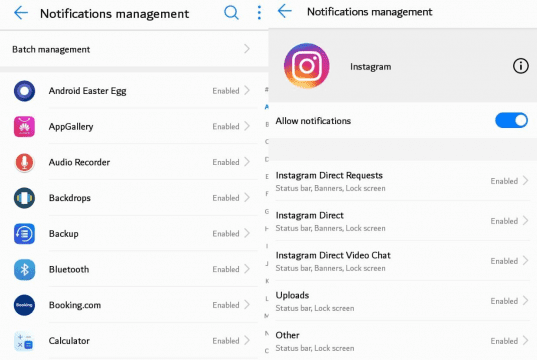Select the Bluetooth app icon

(x=24, y=270)
